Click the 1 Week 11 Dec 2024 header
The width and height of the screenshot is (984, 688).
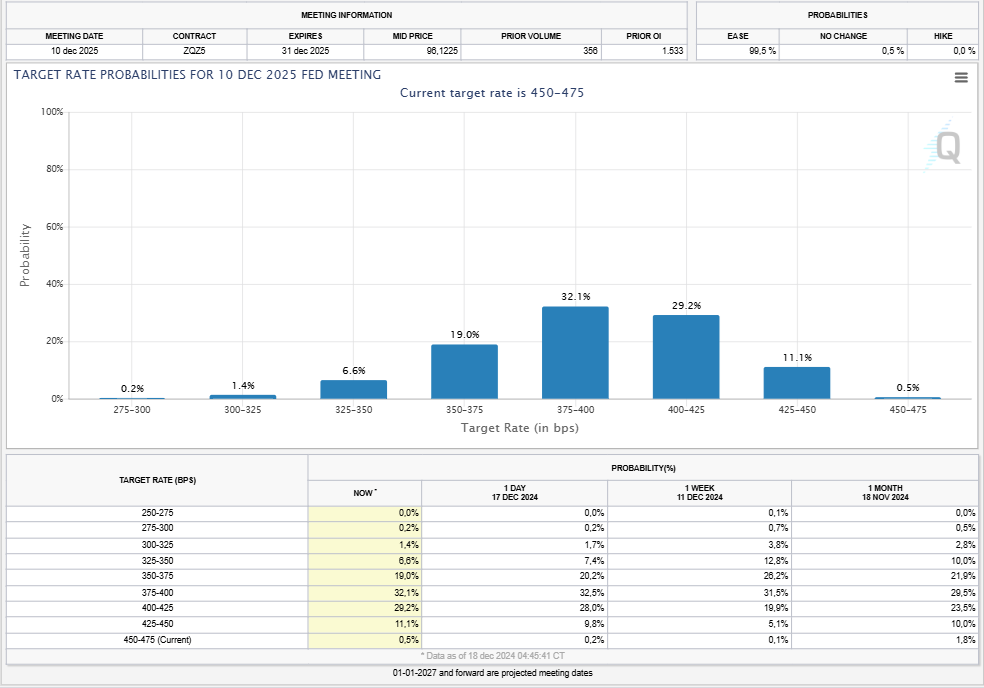coord(699,493)
